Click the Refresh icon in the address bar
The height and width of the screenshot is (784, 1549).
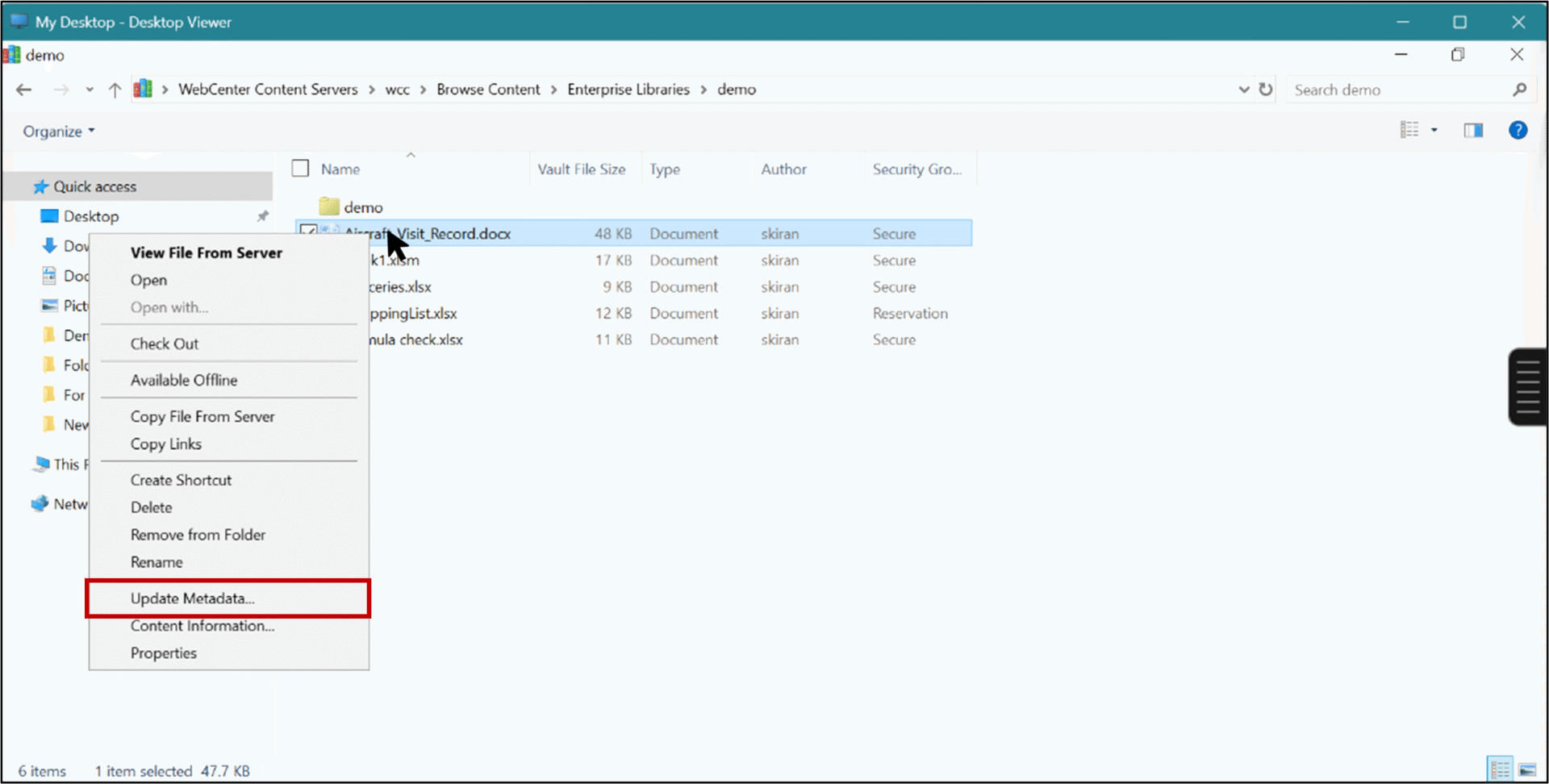(1266, 90)
